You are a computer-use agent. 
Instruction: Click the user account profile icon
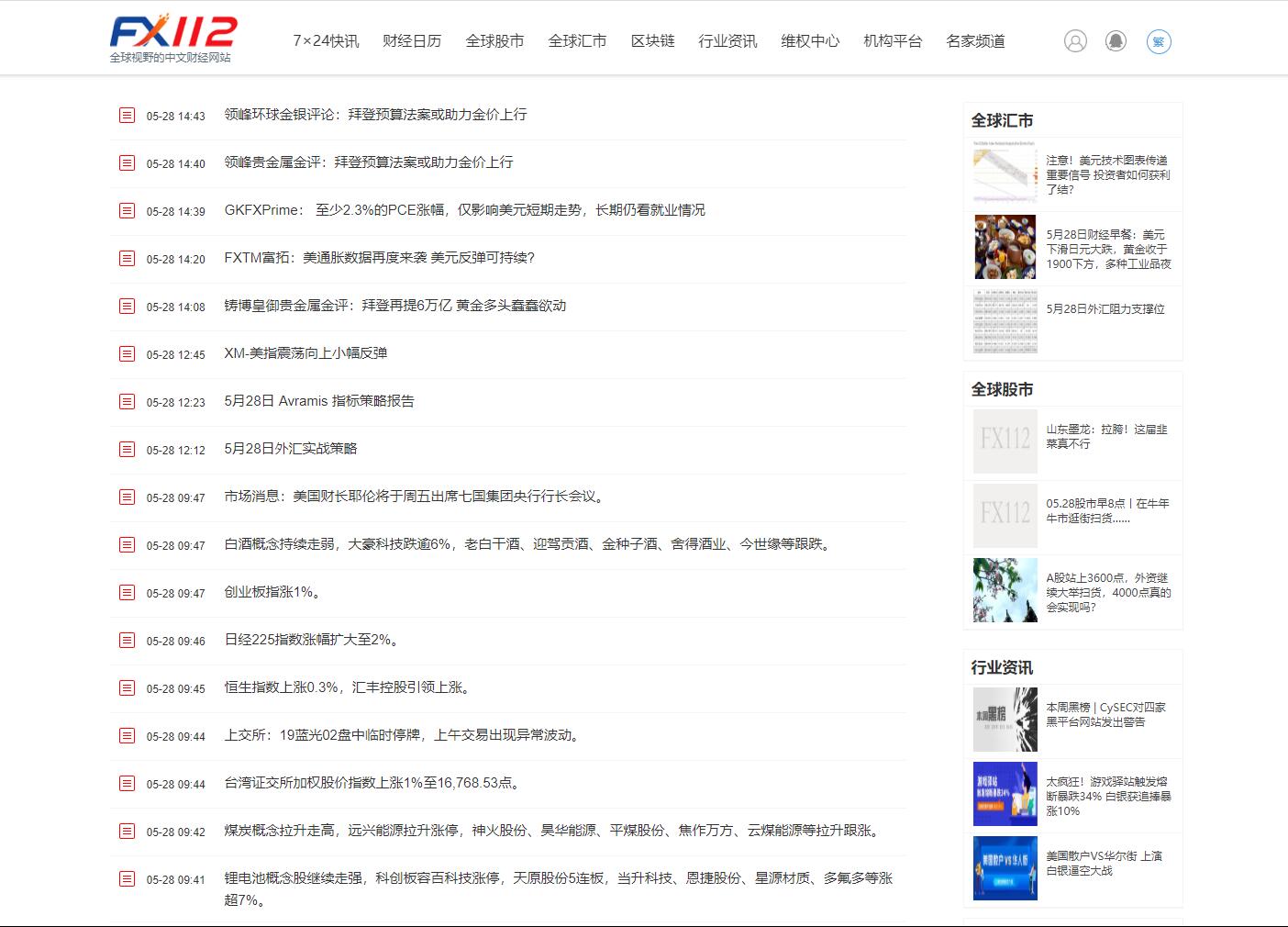click(x=1075, y=41)
